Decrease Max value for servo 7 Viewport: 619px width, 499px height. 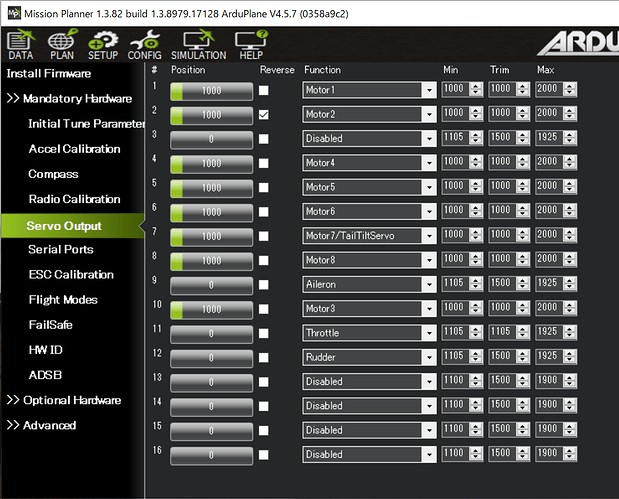[x=570, y=238]
